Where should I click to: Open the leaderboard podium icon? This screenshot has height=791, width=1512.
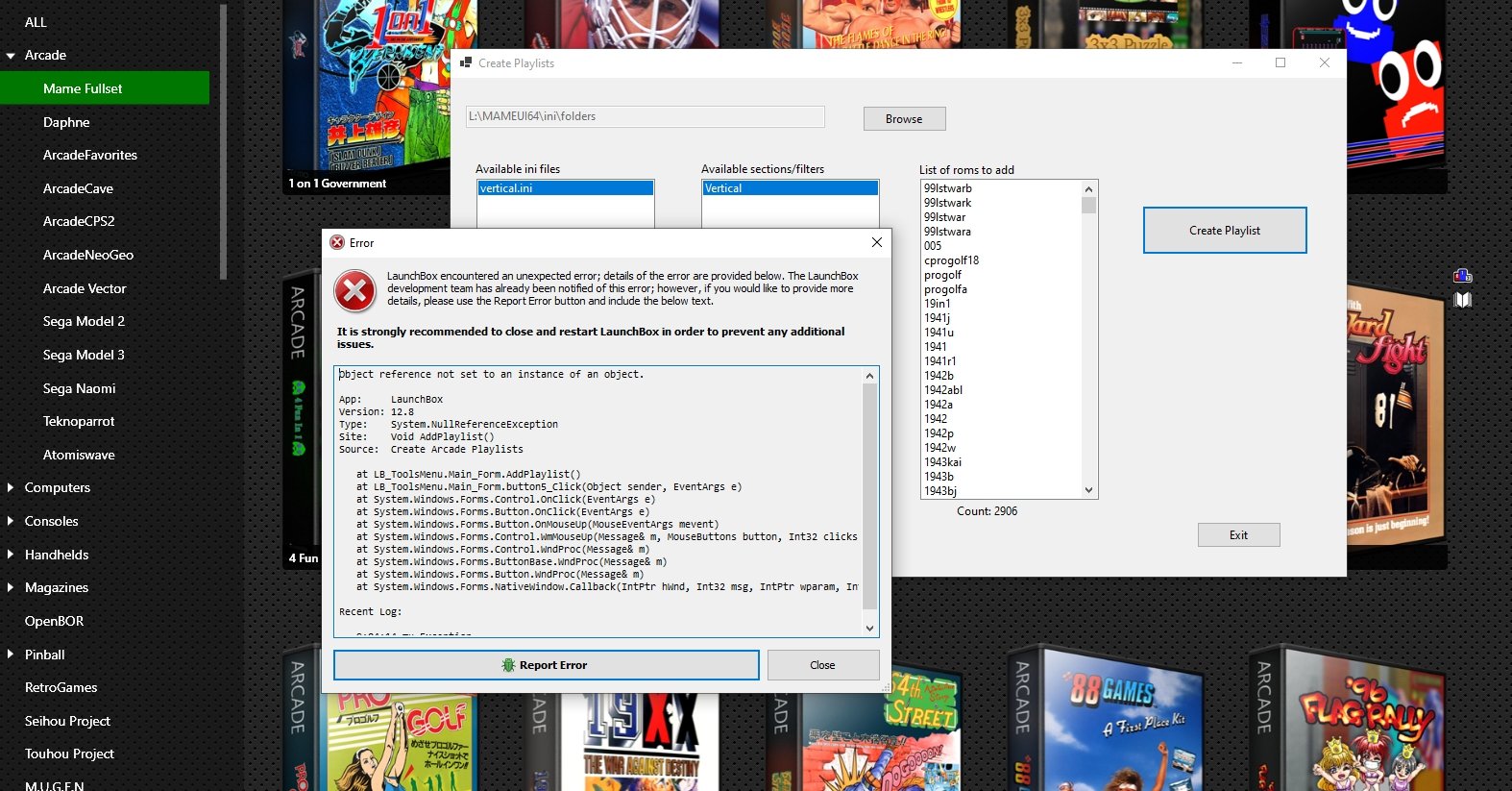click(1463, 276)
